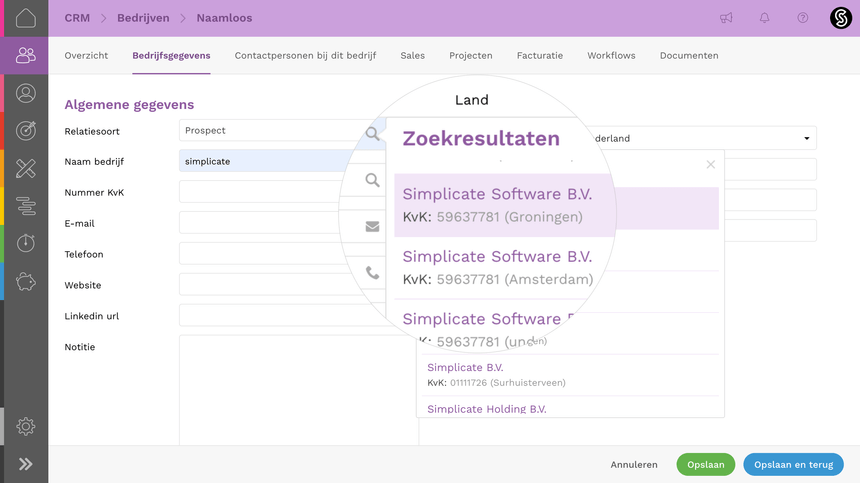
Task: Open the invoicing piggy bank icon
Action: tap(25, 281)
